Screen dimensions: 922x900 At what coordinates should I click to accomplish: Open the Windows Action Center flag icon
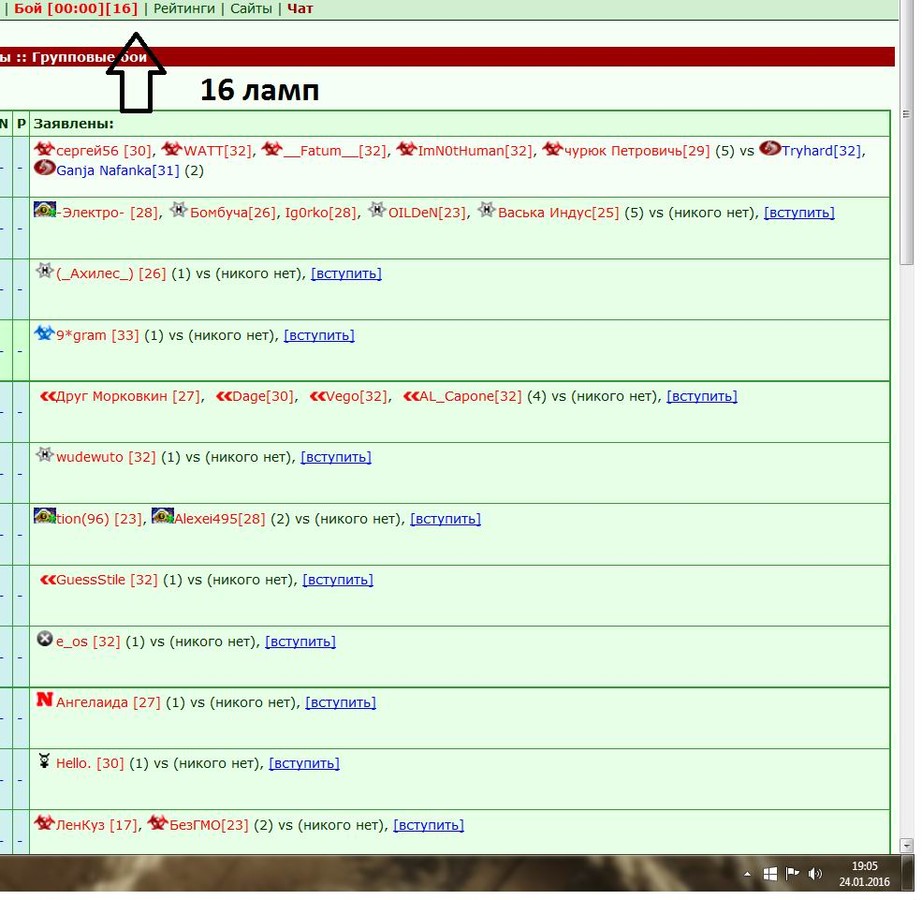[793, 874]
